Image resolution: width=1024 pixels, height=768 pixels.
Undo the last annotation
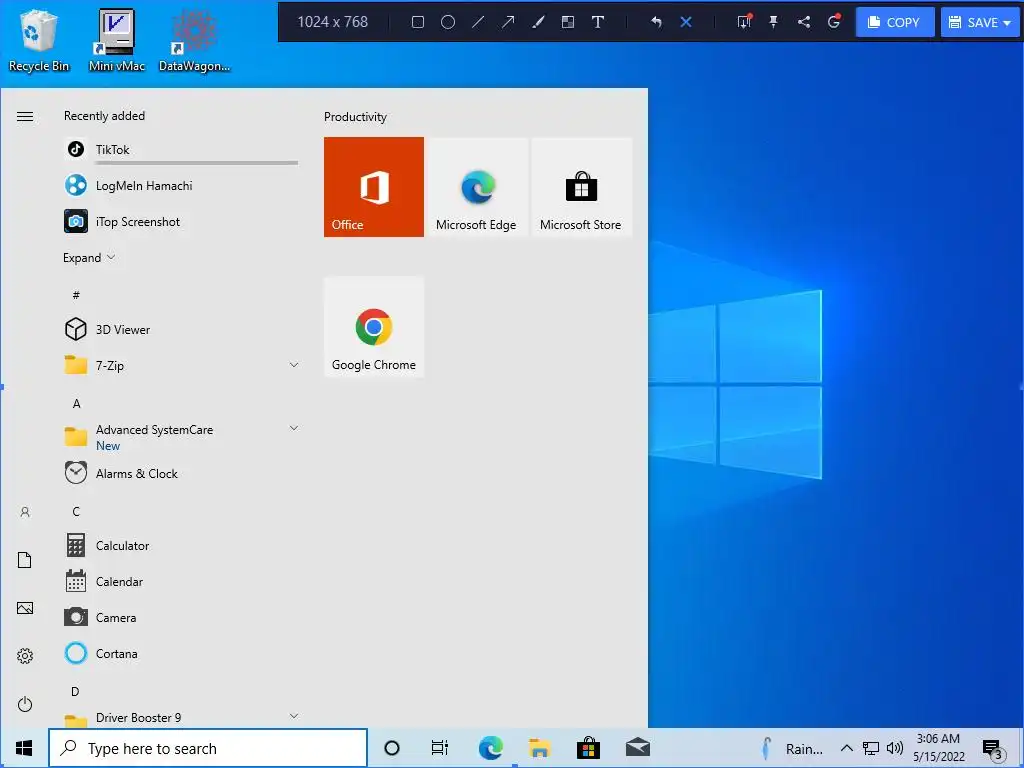[x=656, y=22]
